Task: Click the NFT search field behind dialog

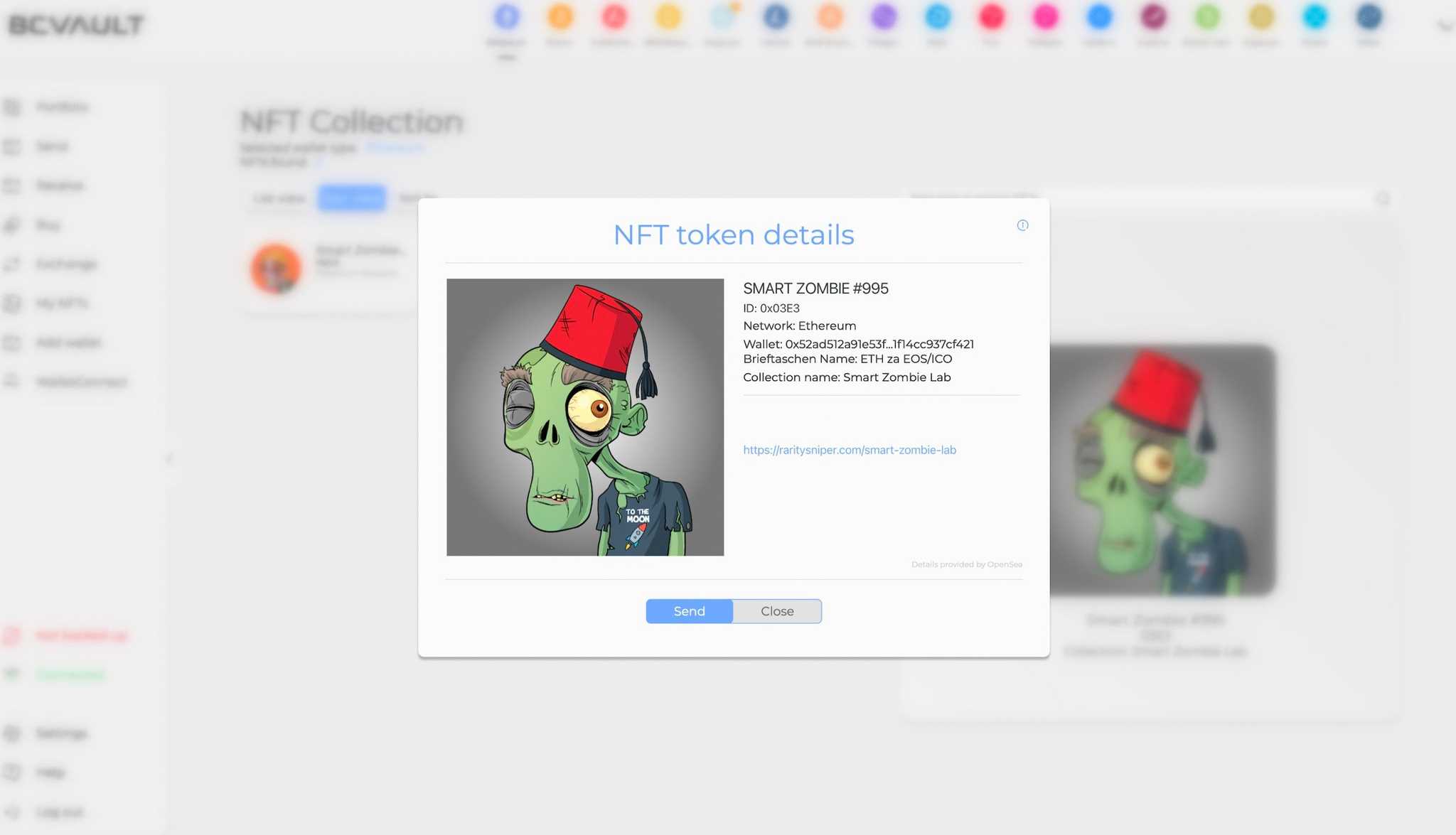Action: coord(1137,198)
